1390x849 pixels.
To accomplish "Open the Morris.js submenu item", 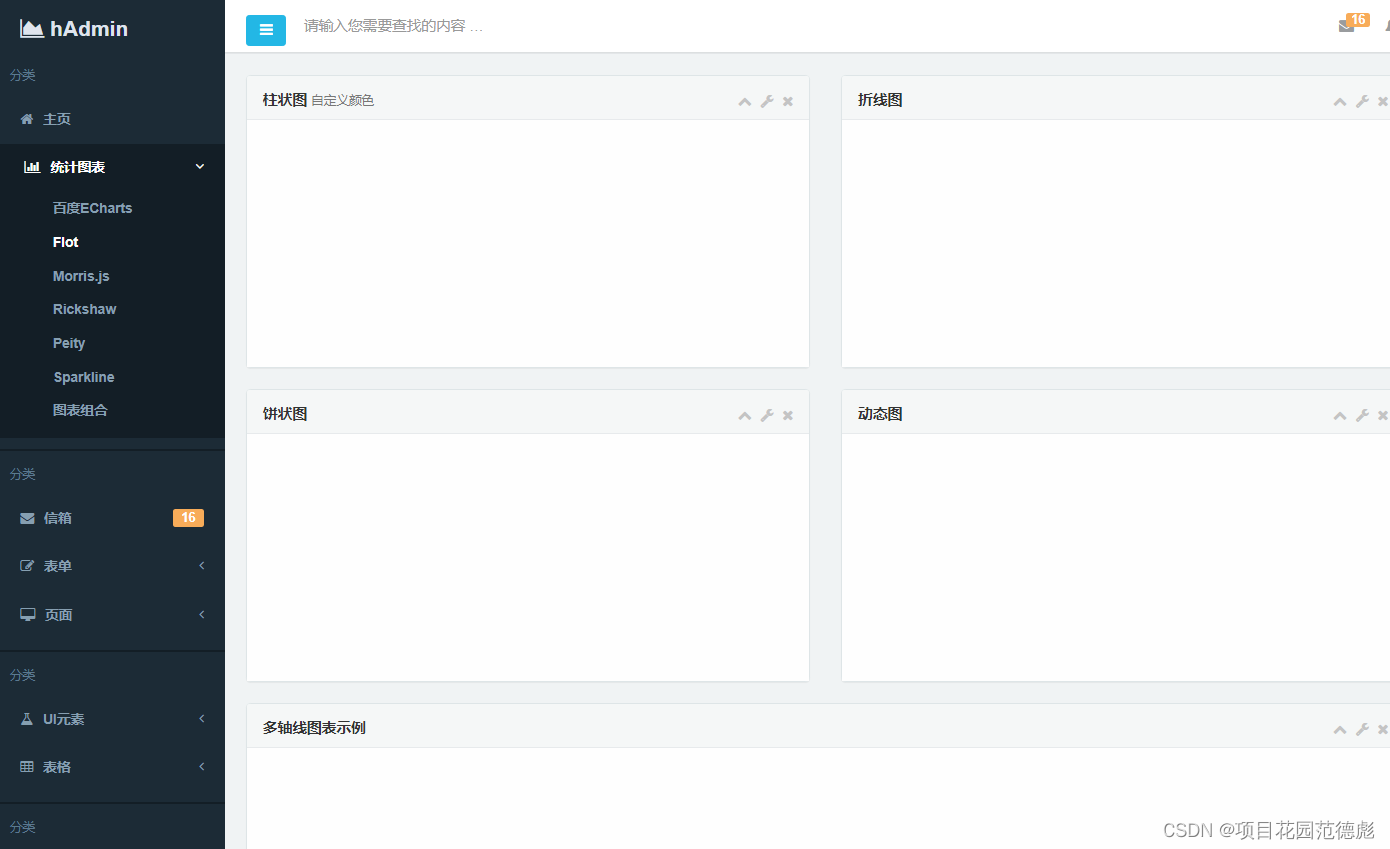I will [81, 276].
